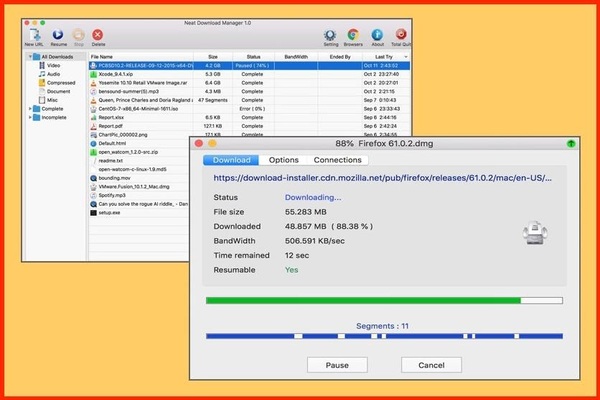Open the mozilla download URL link

pos(382,178)
